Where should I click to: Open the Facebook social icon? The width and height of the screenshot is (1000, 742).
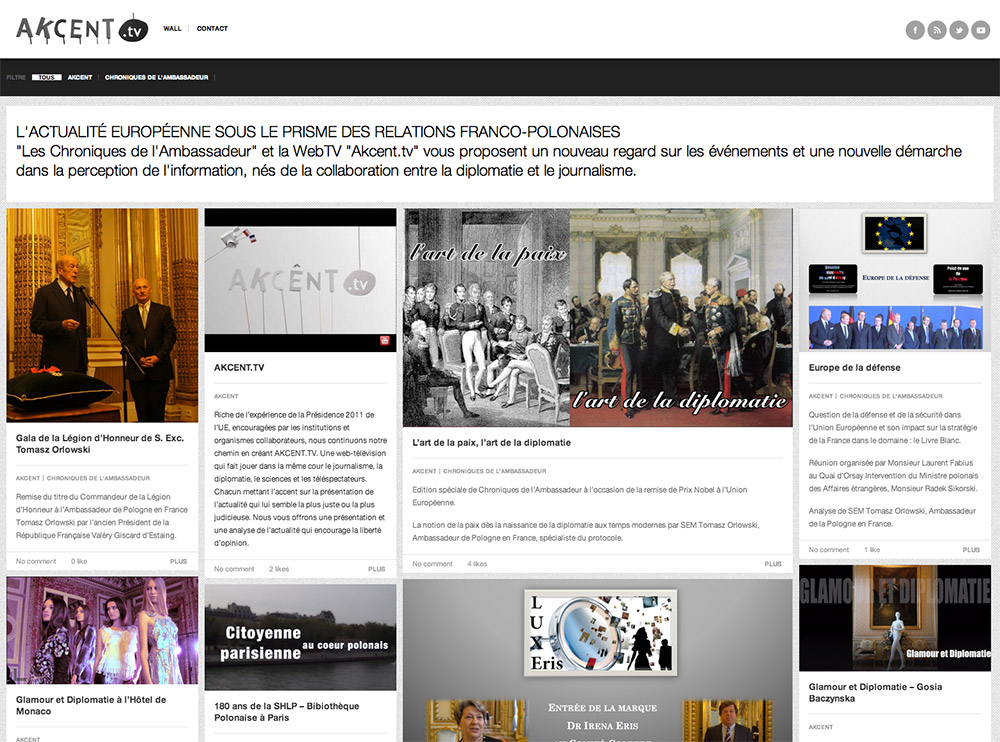[x=915, y=30]
